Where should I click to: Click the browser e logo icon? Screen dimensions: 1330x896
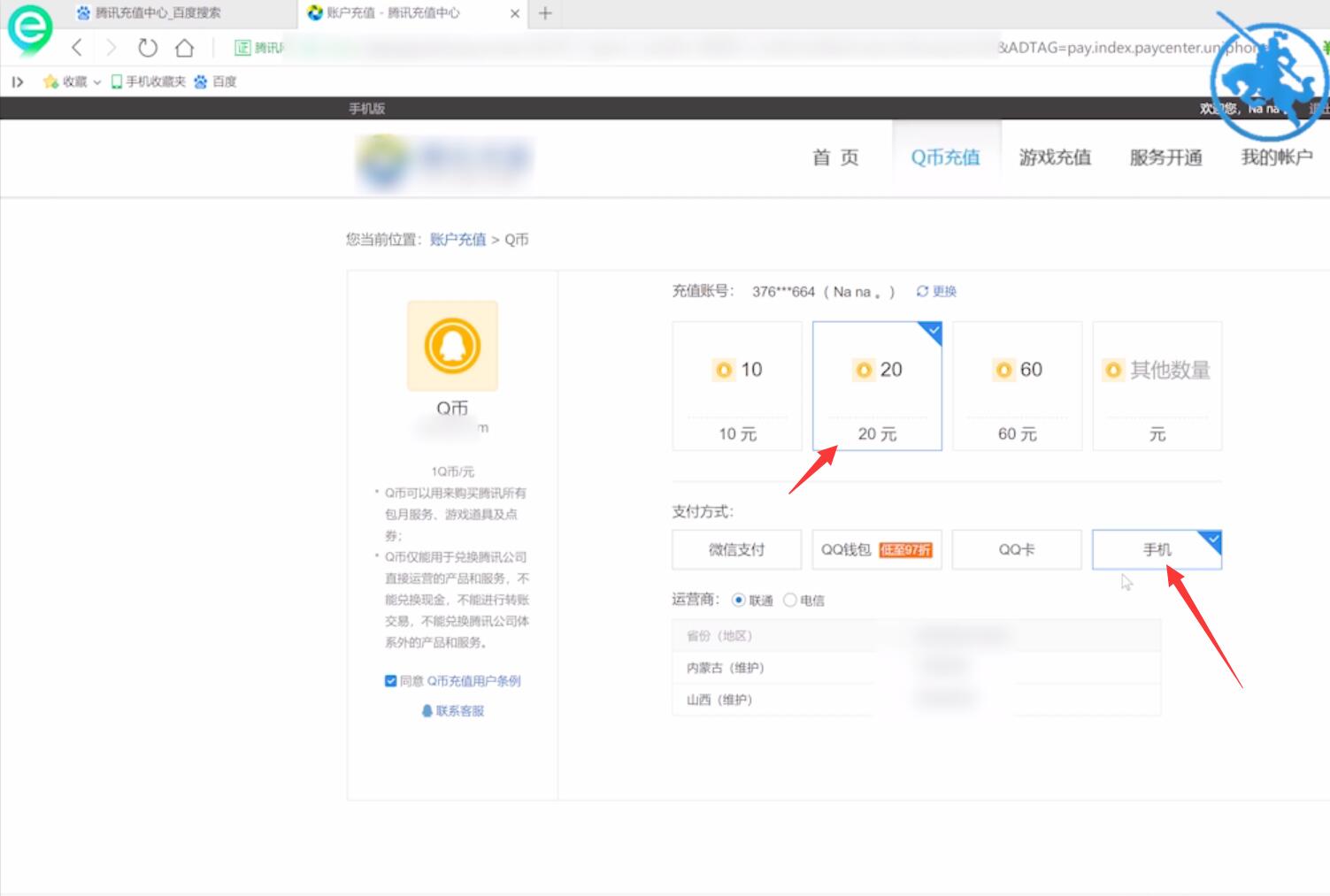(x=29, y=29)
